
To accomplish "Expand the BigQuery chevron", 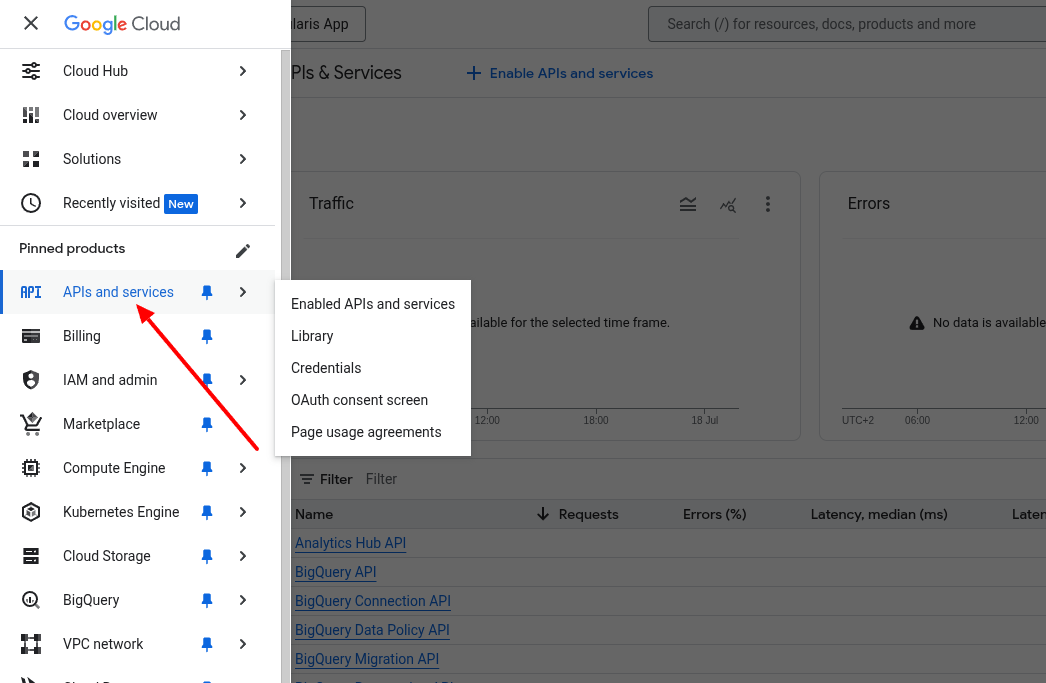I will click(x=243, y=600).
